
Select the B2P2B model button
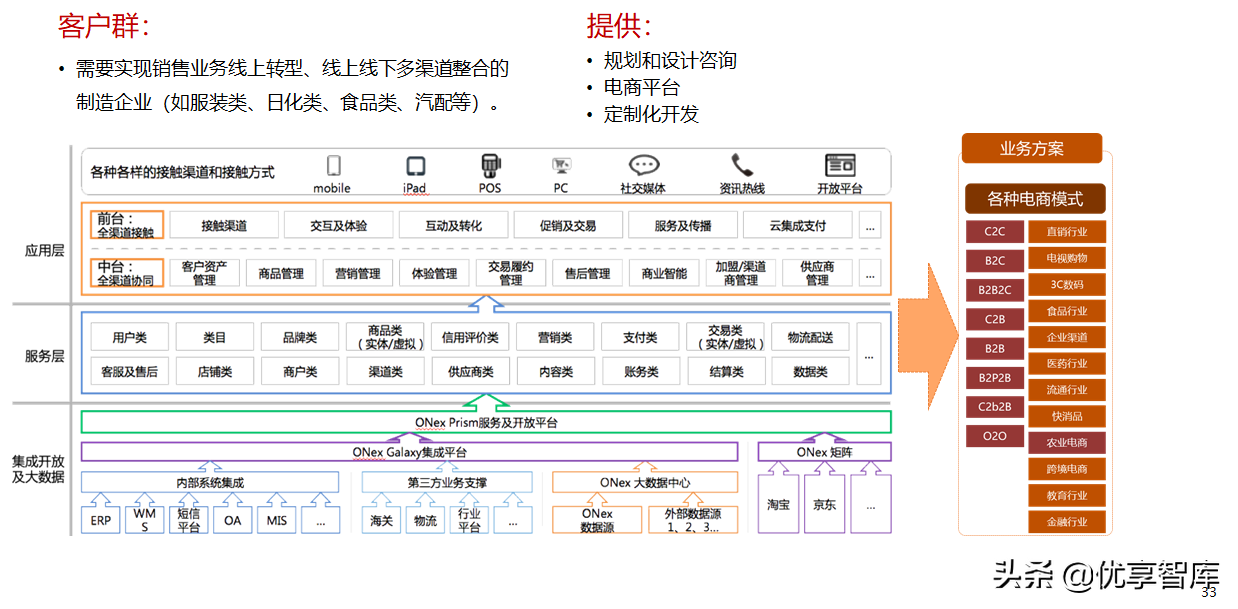[994, 378]
